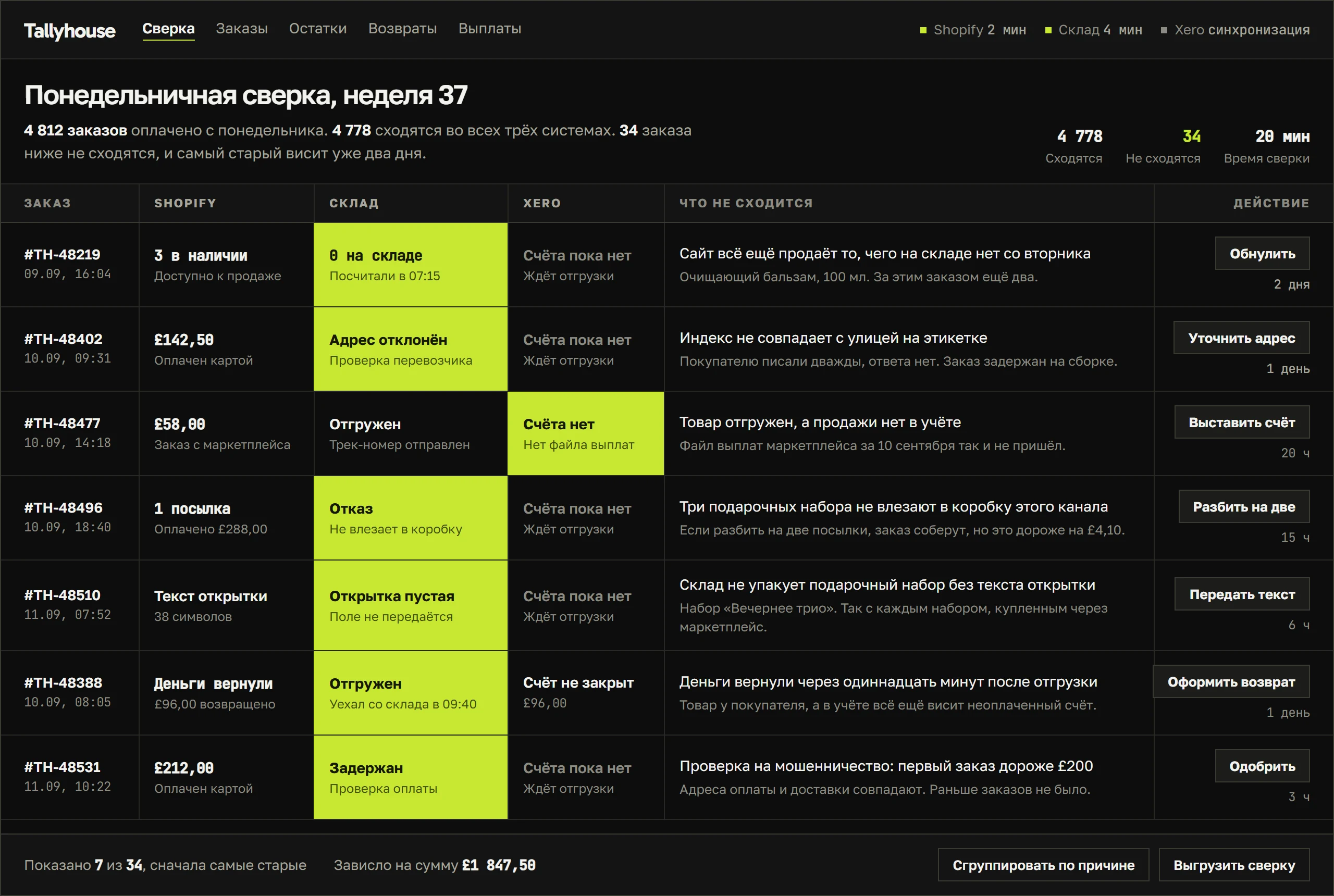Click the '4 778 Сходятся' summary stat
1334x896 pixels.
click(x=1074, y=146)
